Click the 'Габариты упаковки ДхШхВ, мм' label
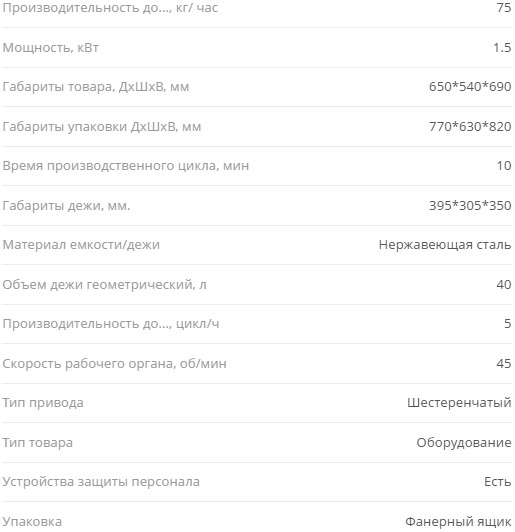Image resolution: width=515 pixels, height=532 pixels. coord(102,127)
